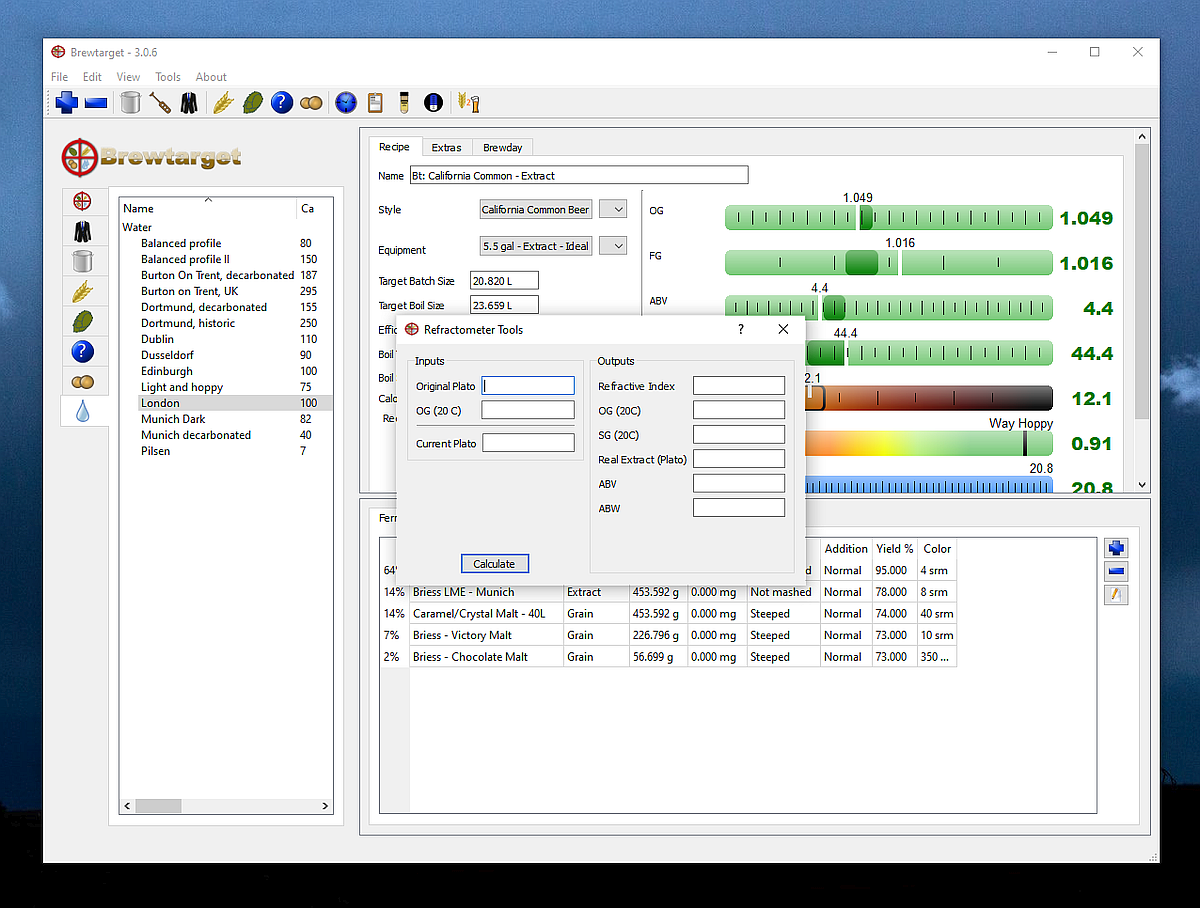Close the Refractometer Tools dialog

[783, 329]
